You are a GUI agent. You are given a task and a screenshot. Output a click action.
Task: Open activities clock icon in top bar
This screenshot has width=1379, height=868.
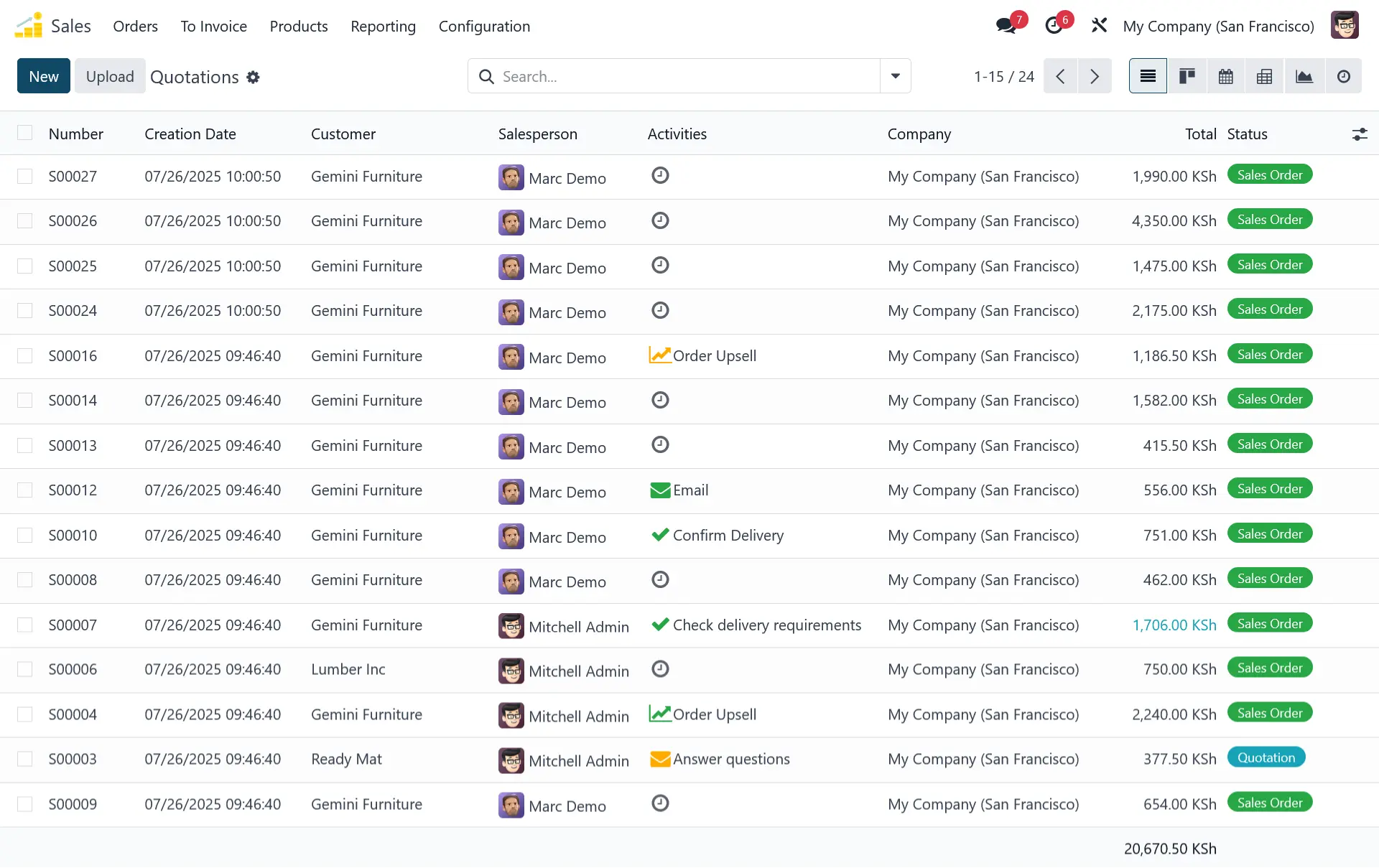[x=1054, y=26]
